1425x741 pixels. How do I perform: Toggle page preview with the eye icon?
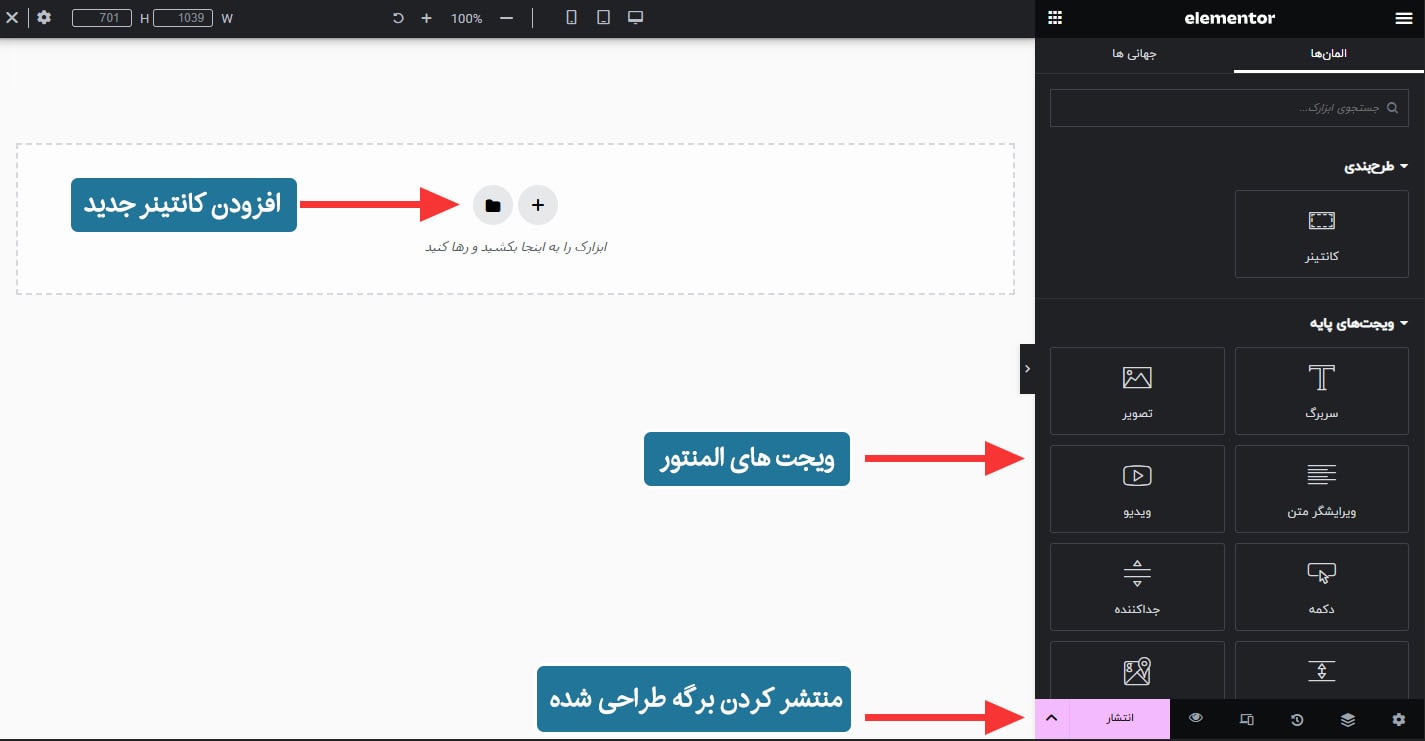[1196, 719]
